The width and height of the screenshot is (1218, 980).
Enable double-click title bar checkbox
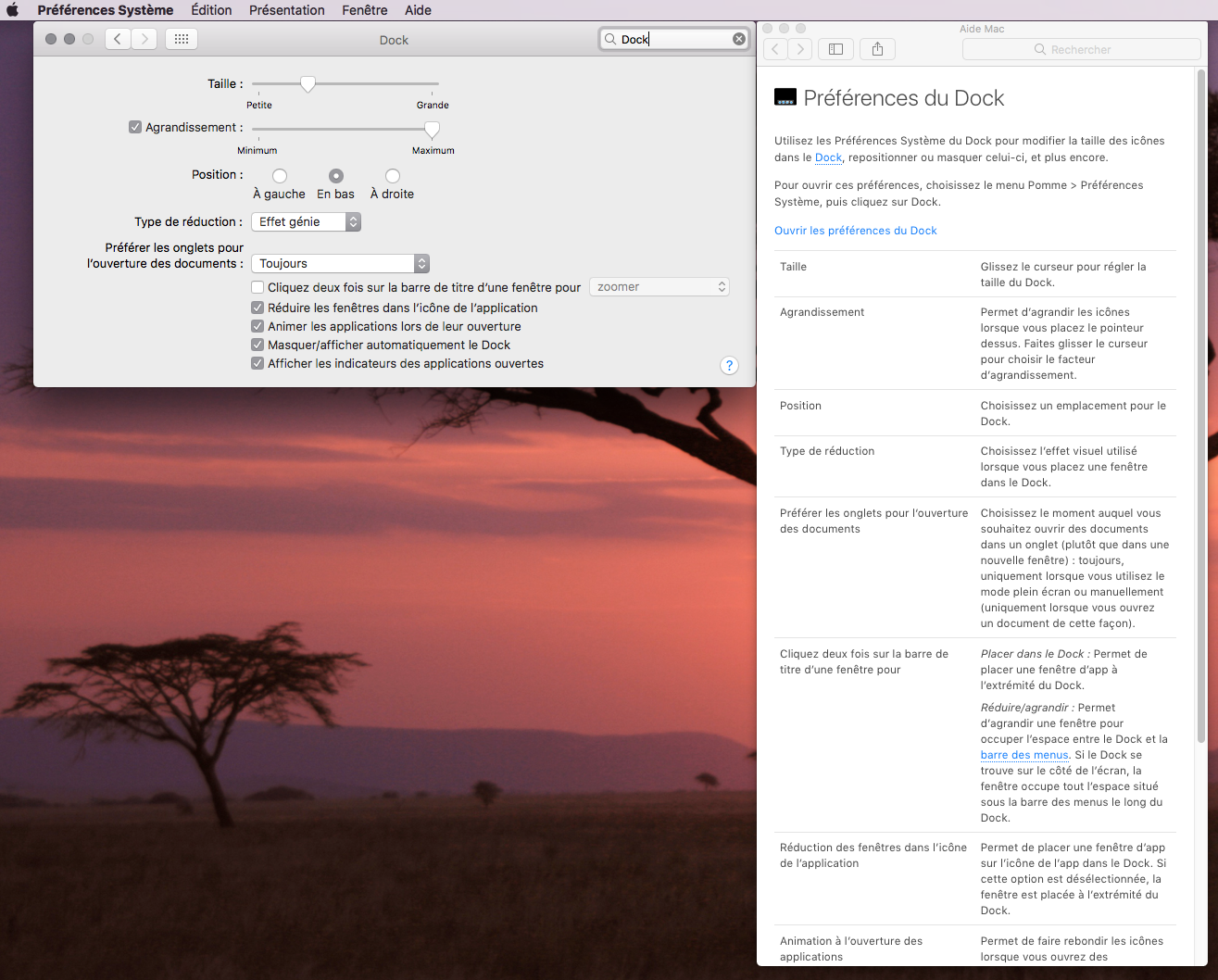[257, 287]
